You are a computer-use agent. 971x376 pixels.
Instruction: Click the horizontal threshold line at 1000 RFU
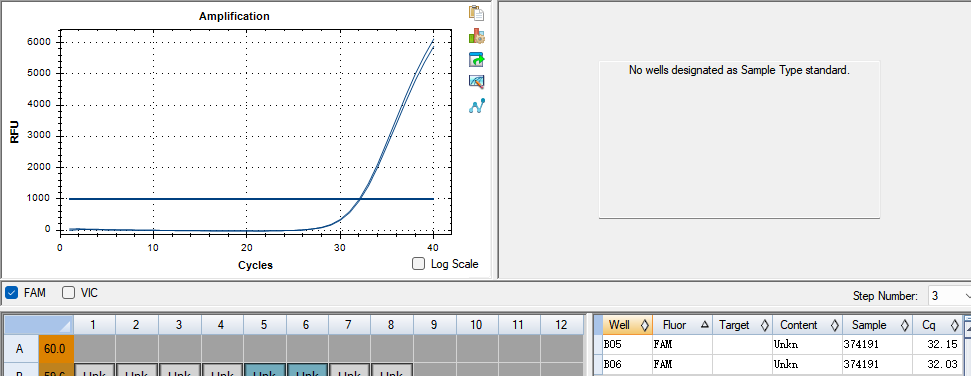pyautogui.click(x=251, y=199)
